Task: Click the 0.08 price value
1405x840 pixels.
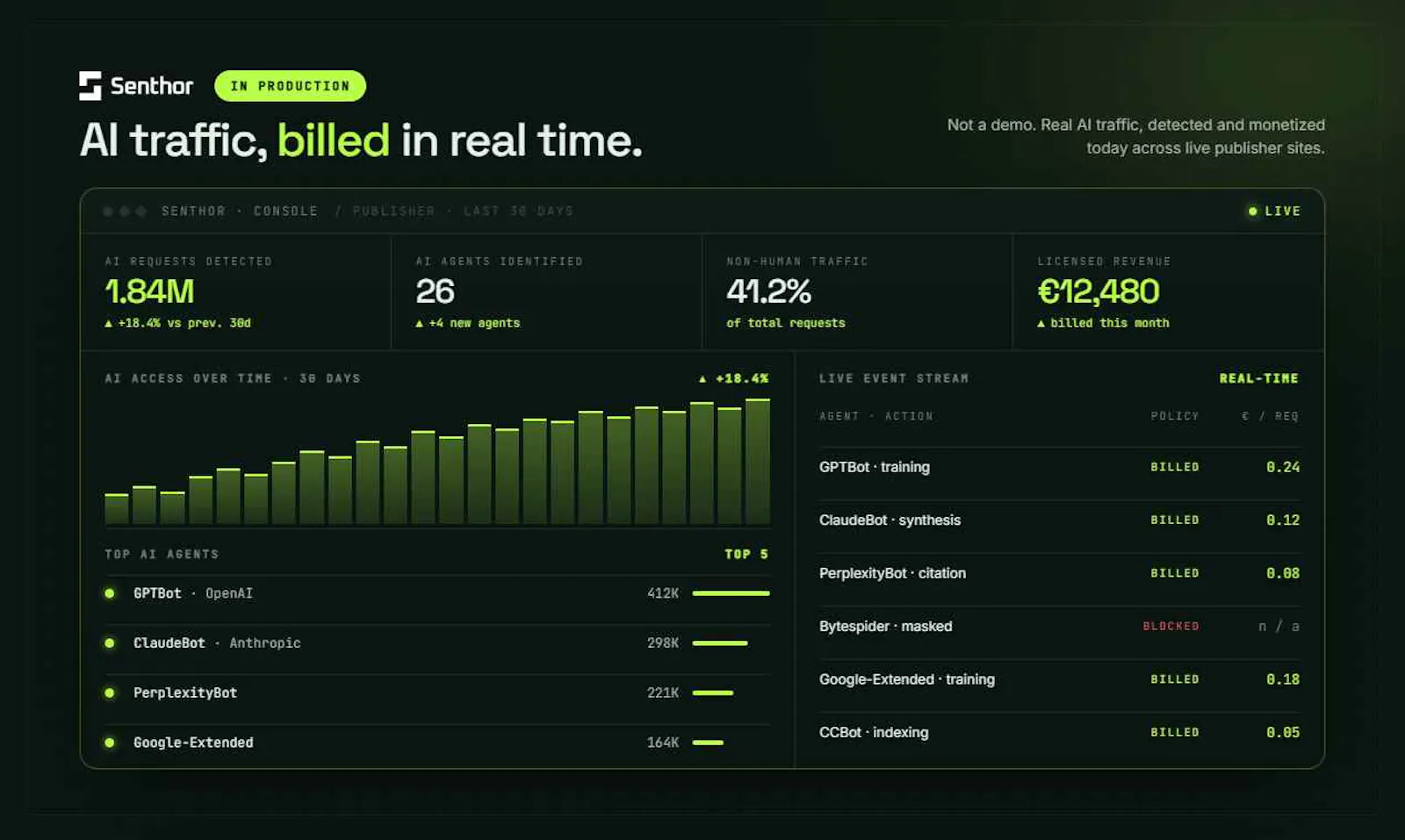Action: [1283, 573]
